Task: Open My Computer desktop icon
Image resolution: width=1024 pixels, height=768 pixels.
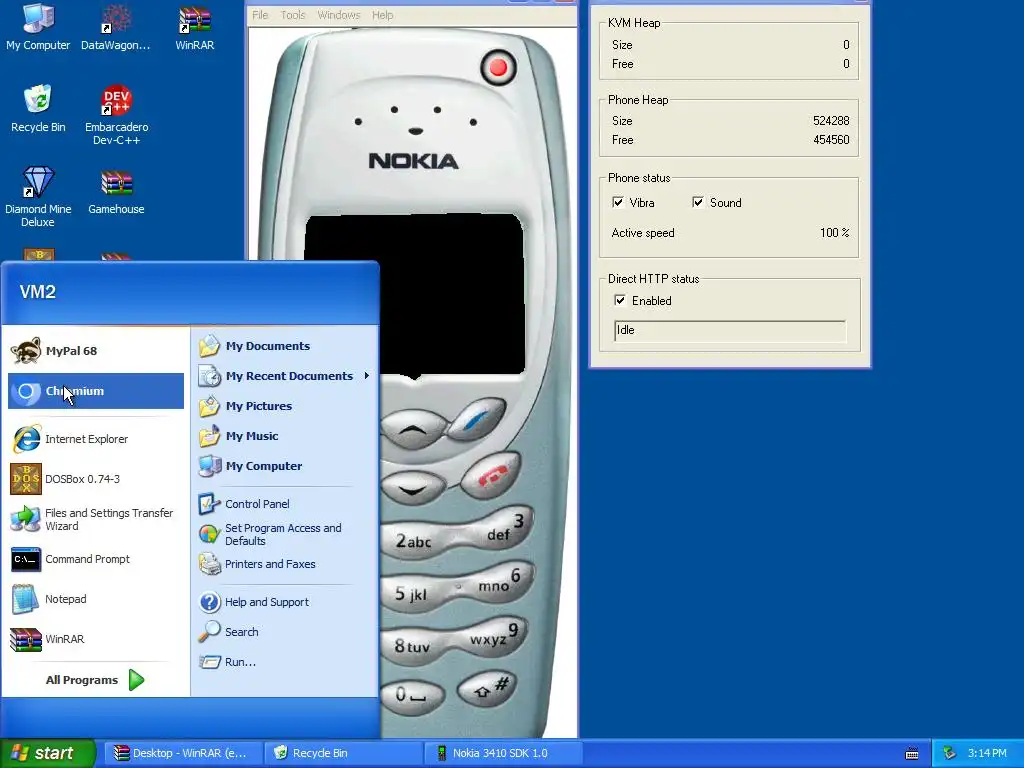Action: [38, 27]
